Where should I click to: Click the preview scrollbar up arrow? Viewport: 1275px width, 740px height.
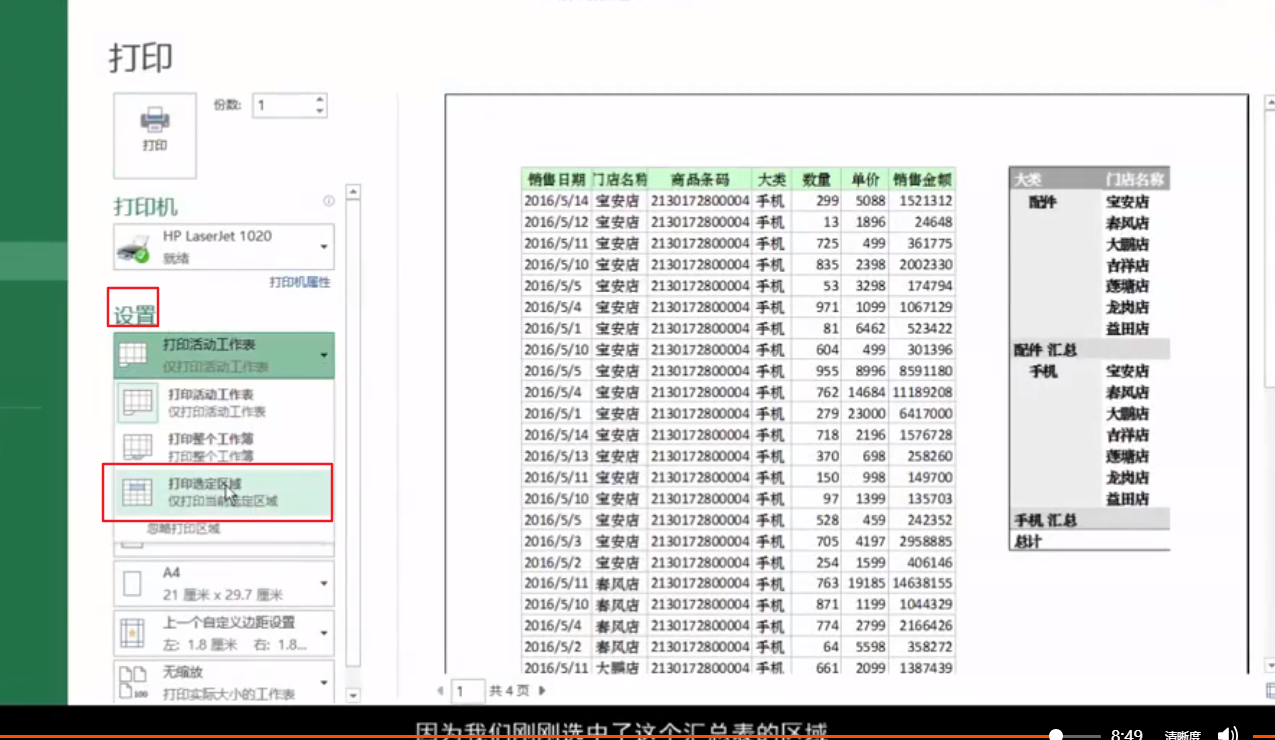pyautogui.click(x=1270, y=103)
